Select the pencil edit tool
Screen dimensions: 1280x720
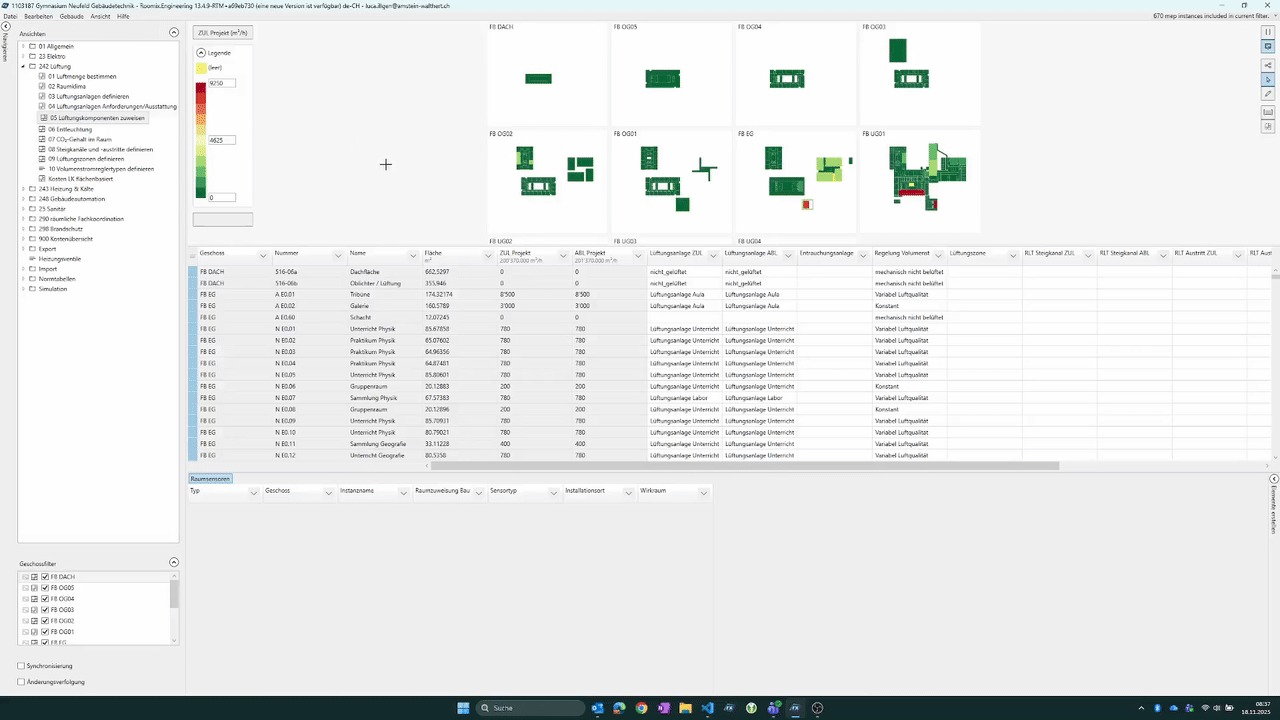[x=1268, y=94]
